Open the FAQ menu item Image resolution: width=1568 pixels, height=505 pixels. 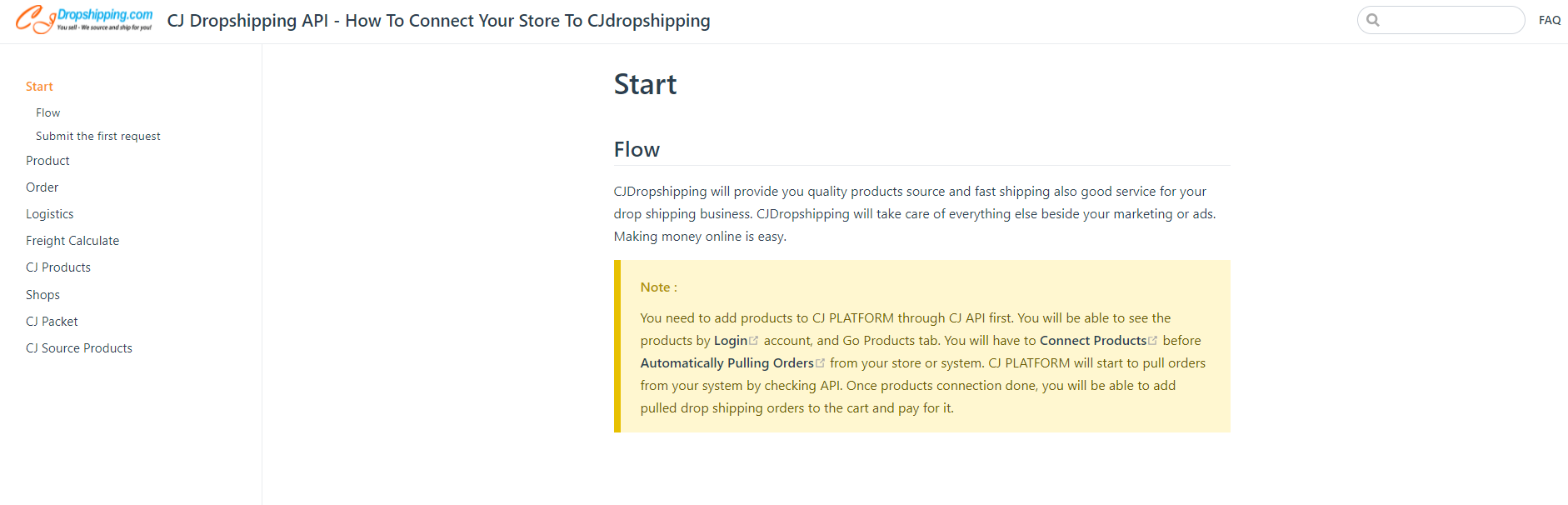[x=1549, y=20]
